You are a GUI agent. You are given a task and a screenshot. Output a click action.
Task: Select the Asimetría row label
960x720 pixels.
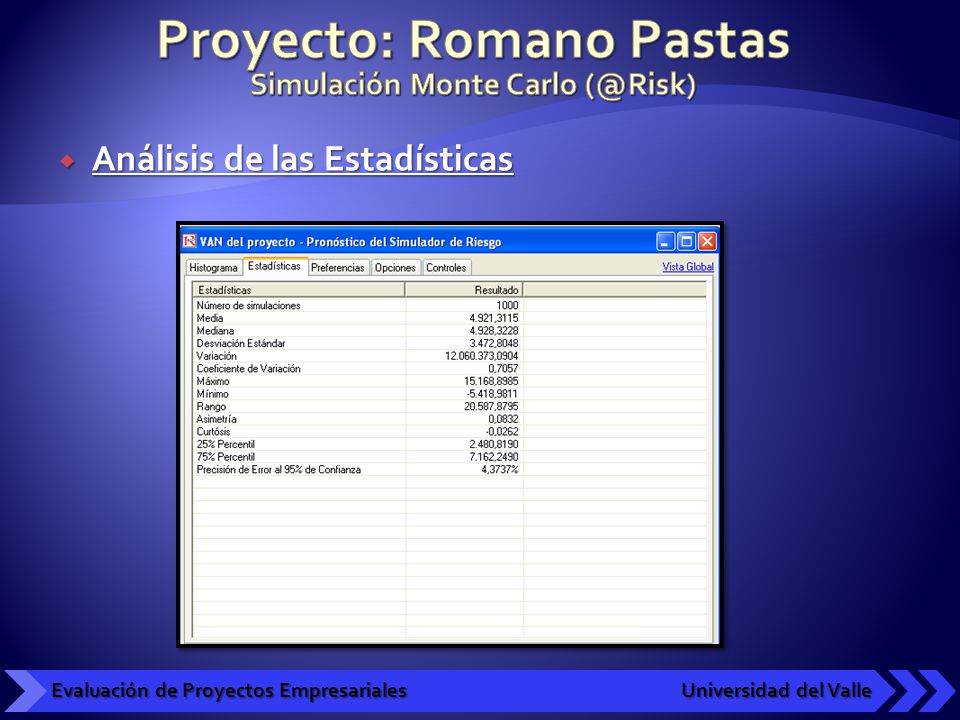pyautogui.click(x=216, y=419)
